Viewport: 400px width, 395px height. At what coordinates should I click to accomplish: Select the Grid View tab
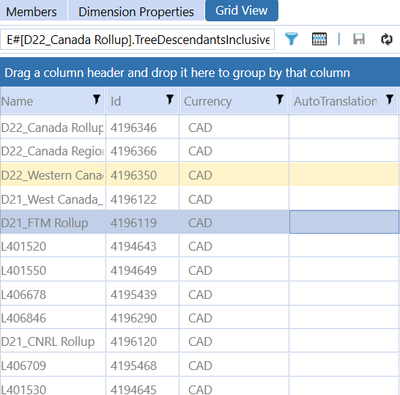[x=241, y=11]
